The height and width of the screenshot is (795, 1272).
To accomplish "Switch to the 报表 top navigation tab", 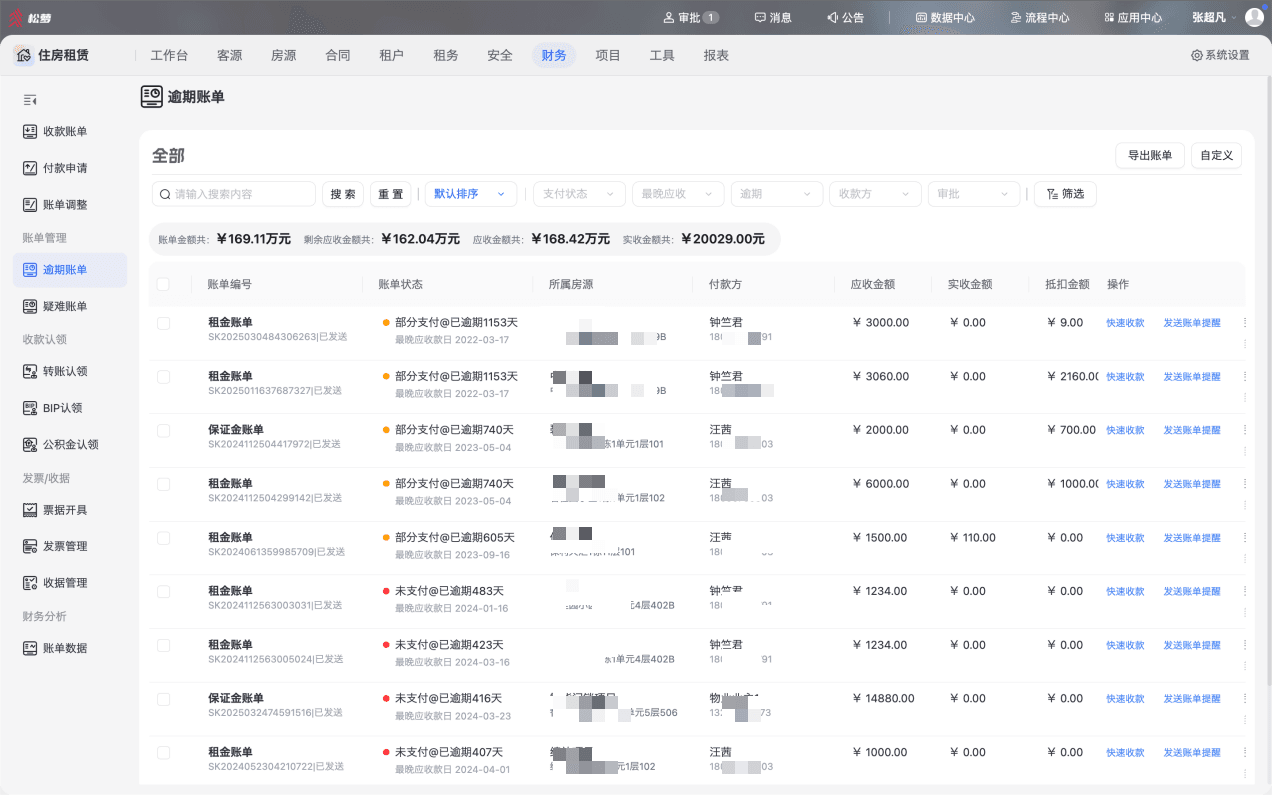I will click(716, 56).
